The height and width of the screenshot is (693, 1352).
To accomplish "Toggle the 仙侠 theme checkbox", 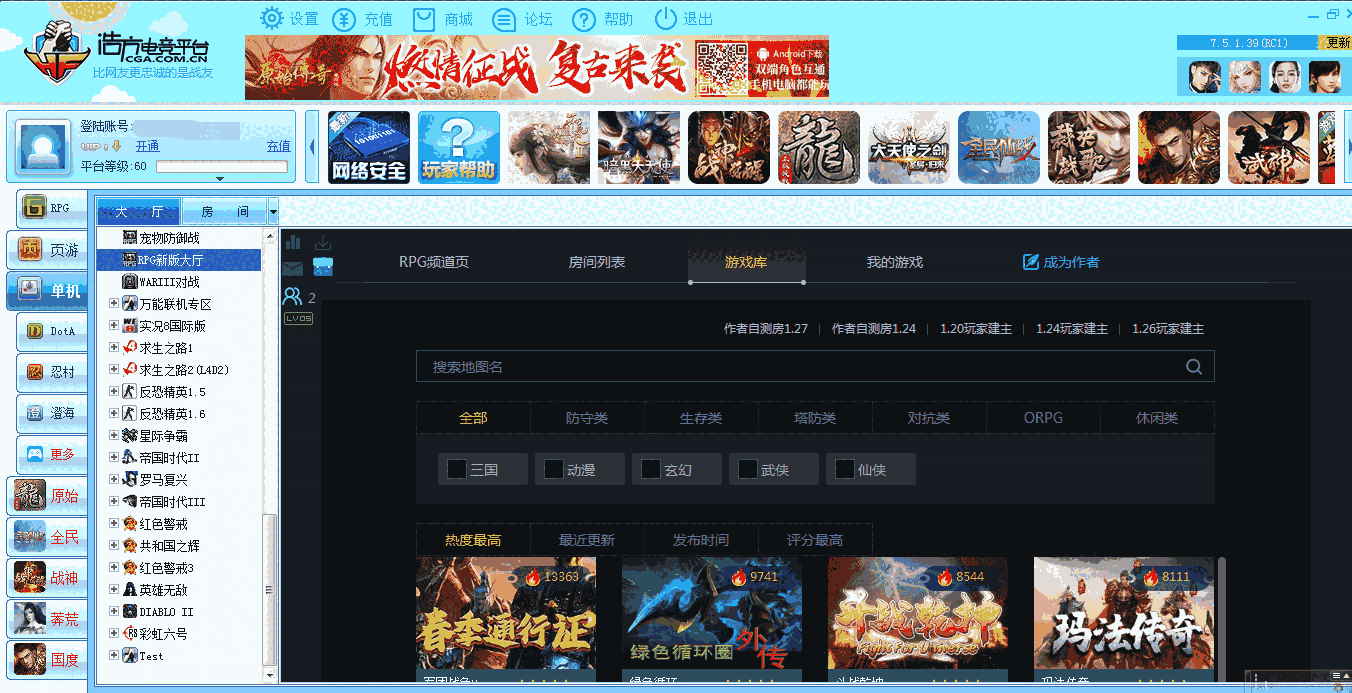I will [x=845, y=469].
